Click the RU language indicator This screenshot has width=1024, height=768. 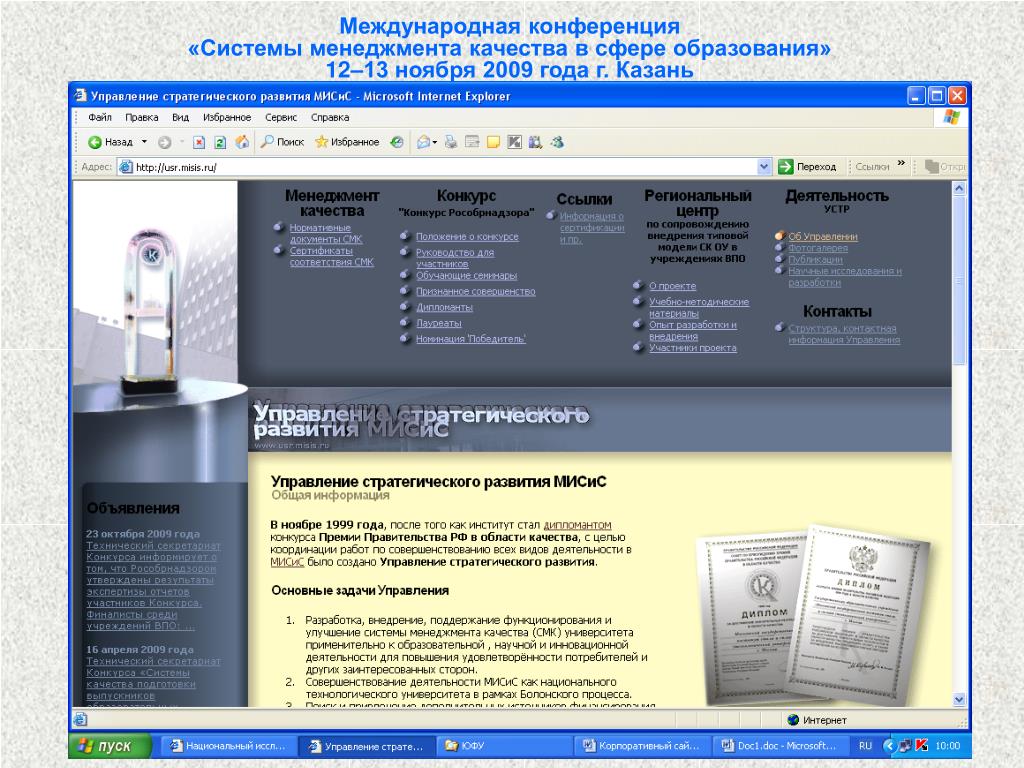865,745
